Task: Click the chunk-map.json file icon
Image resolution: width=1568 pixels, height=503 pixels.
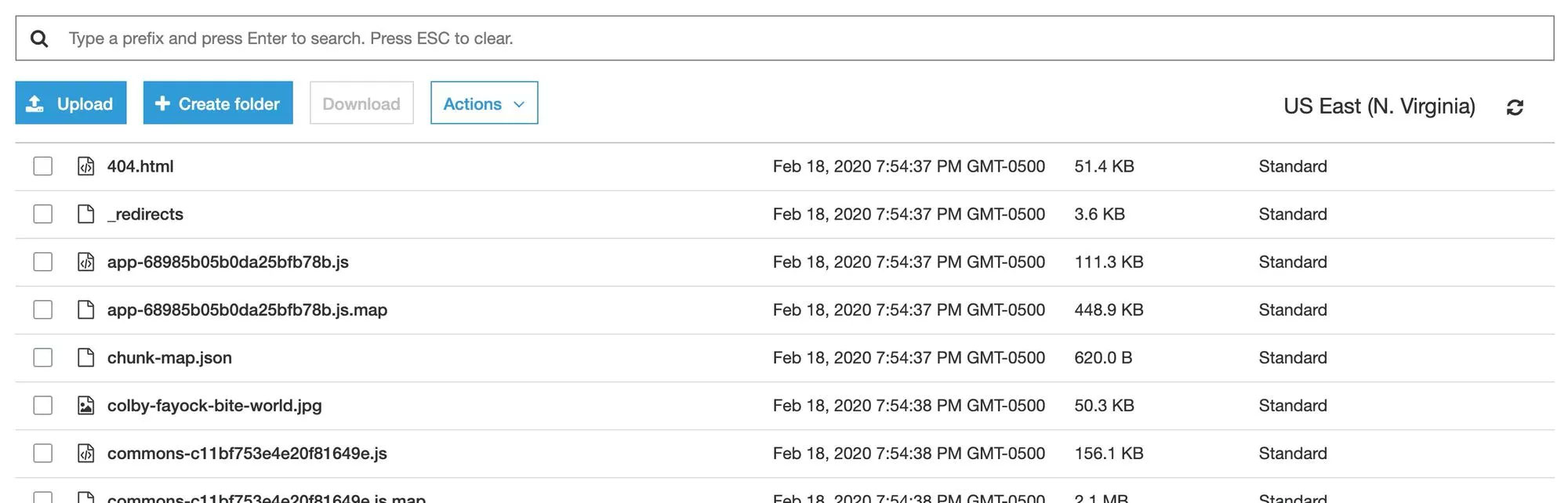Action: [x=86, y=357]
